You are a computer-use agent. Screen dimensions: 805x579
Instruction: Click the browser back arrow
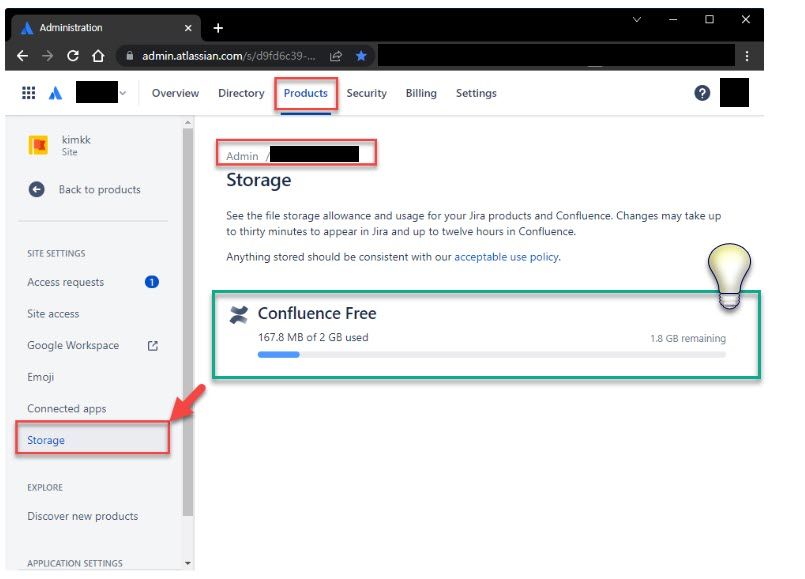tap(23, 55)
